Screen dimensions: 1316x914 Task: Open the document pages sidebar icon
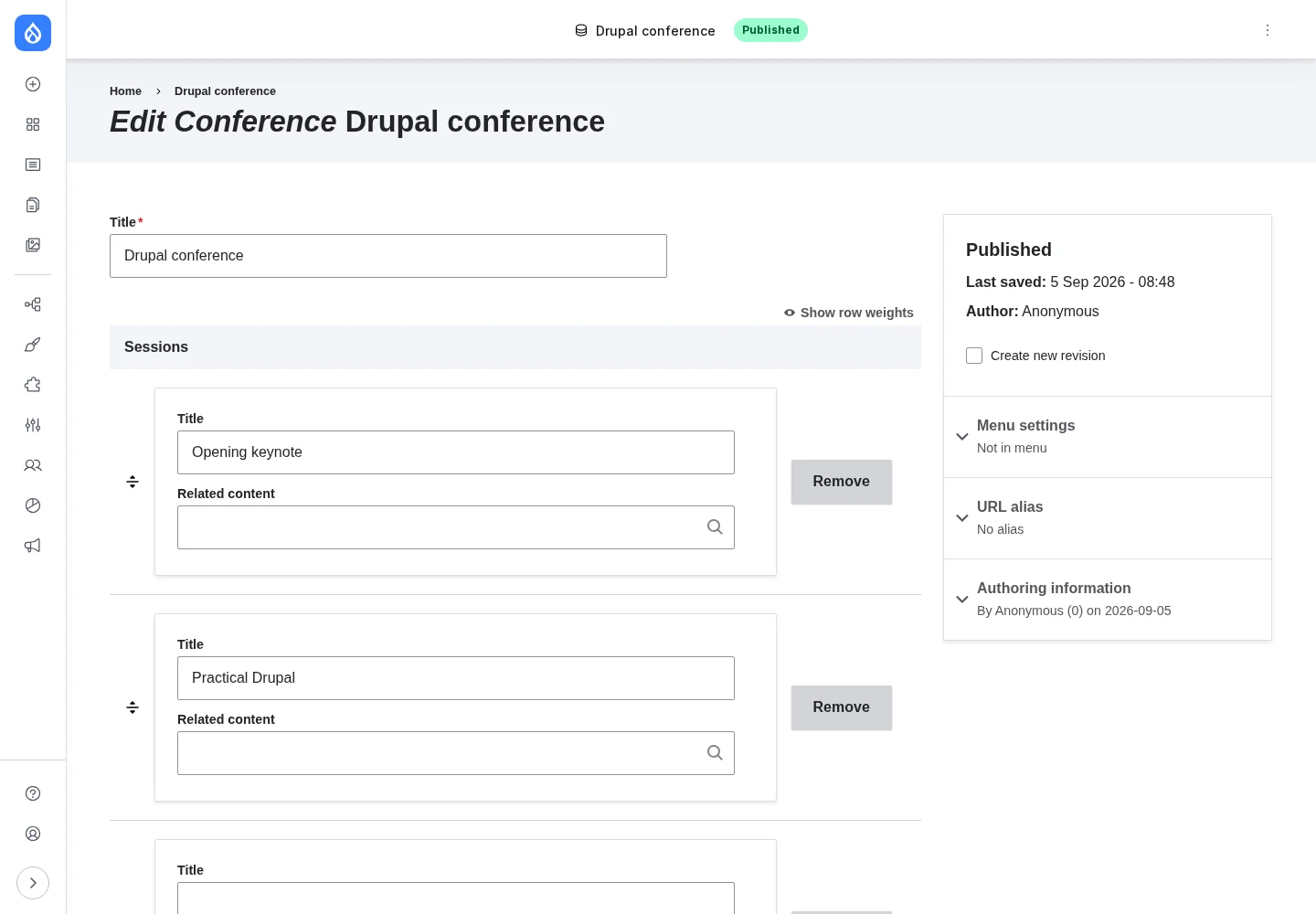[x=33, y=205]
